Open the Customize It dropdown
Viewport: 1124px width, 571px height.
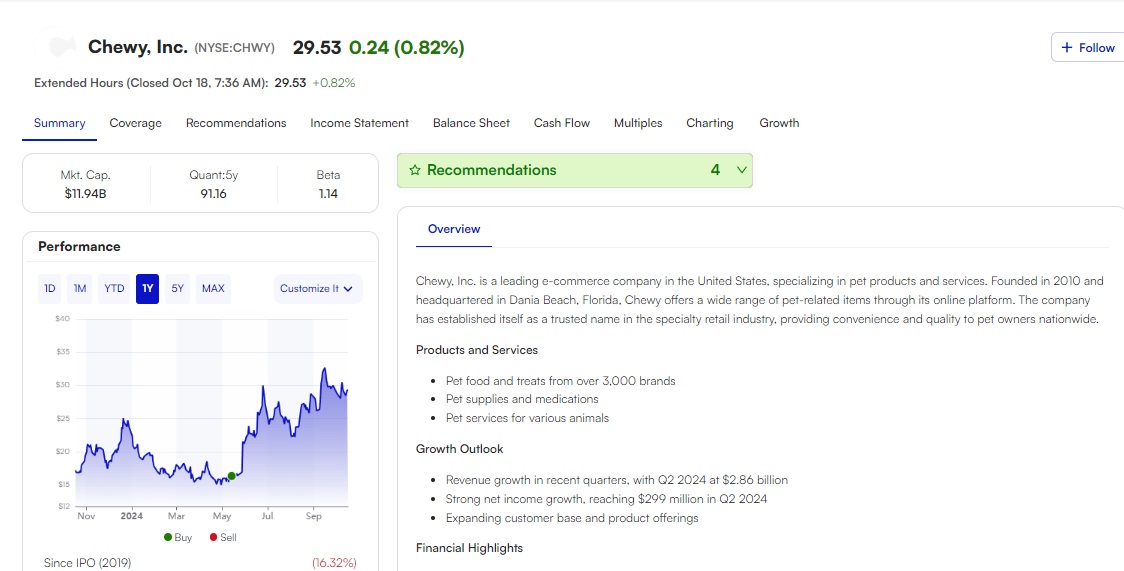(318, 289)
